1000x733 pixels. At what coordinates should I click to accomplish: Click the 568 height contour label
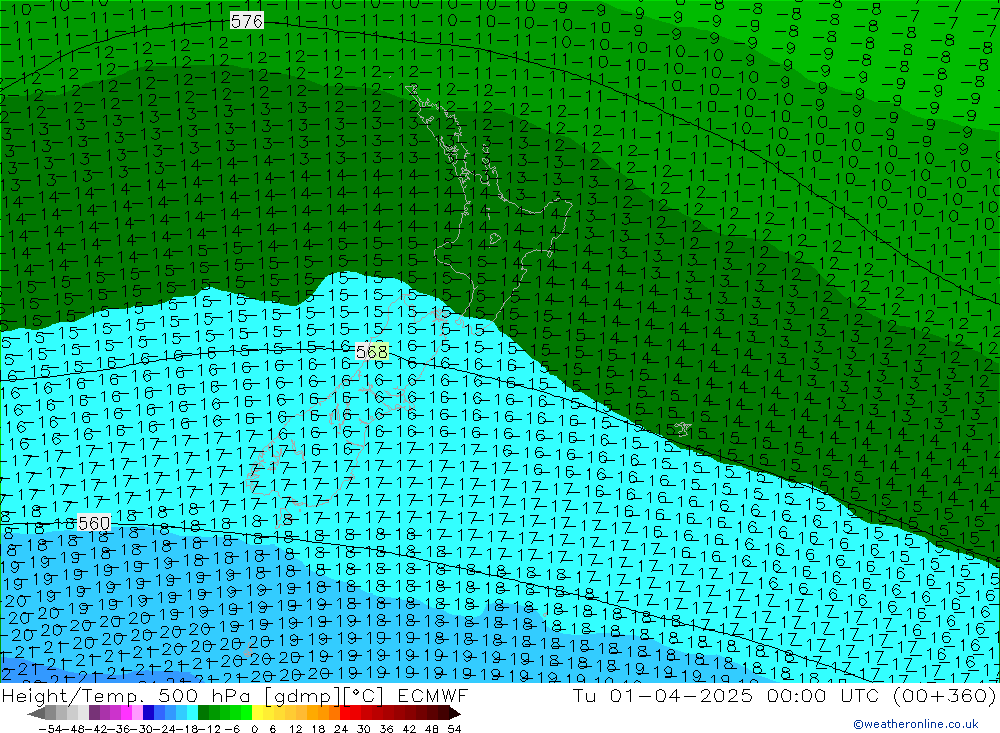[x=371, y=352]
